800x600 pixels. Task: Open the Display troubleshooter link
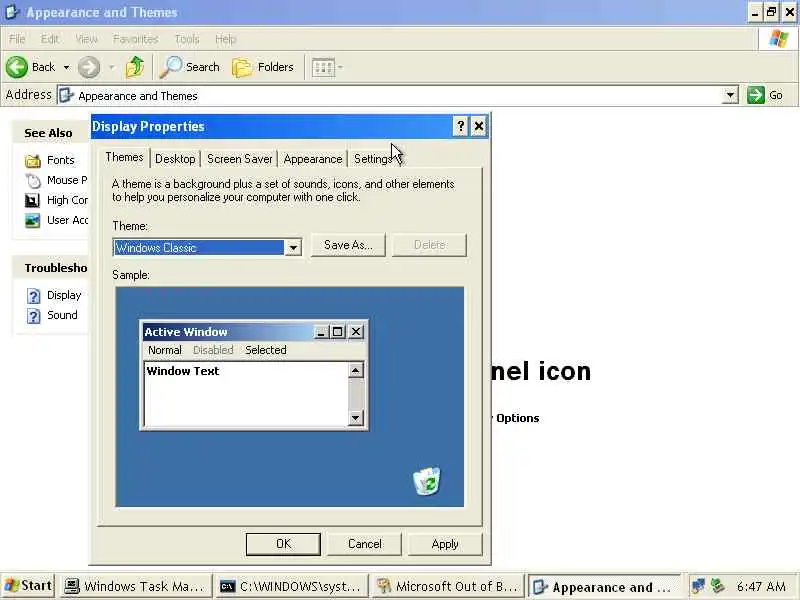pyautogui.click(x=64, y=295)
